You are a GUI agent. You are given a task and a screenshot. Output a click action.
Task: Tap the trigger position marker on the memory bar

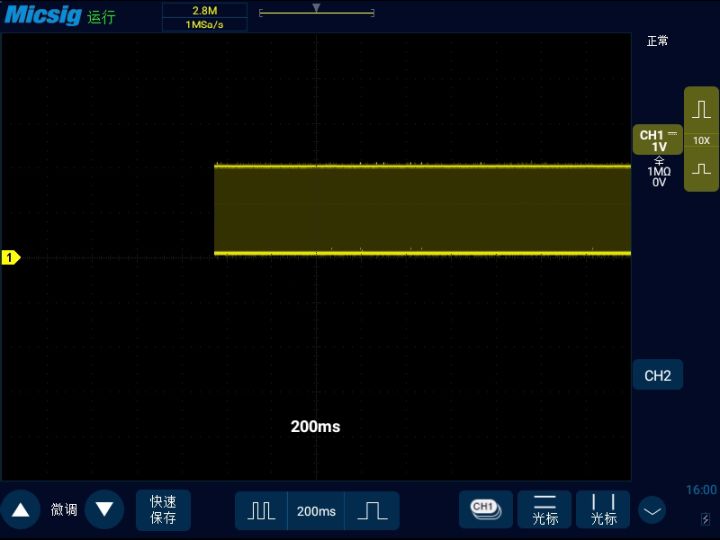coord(316,8)
